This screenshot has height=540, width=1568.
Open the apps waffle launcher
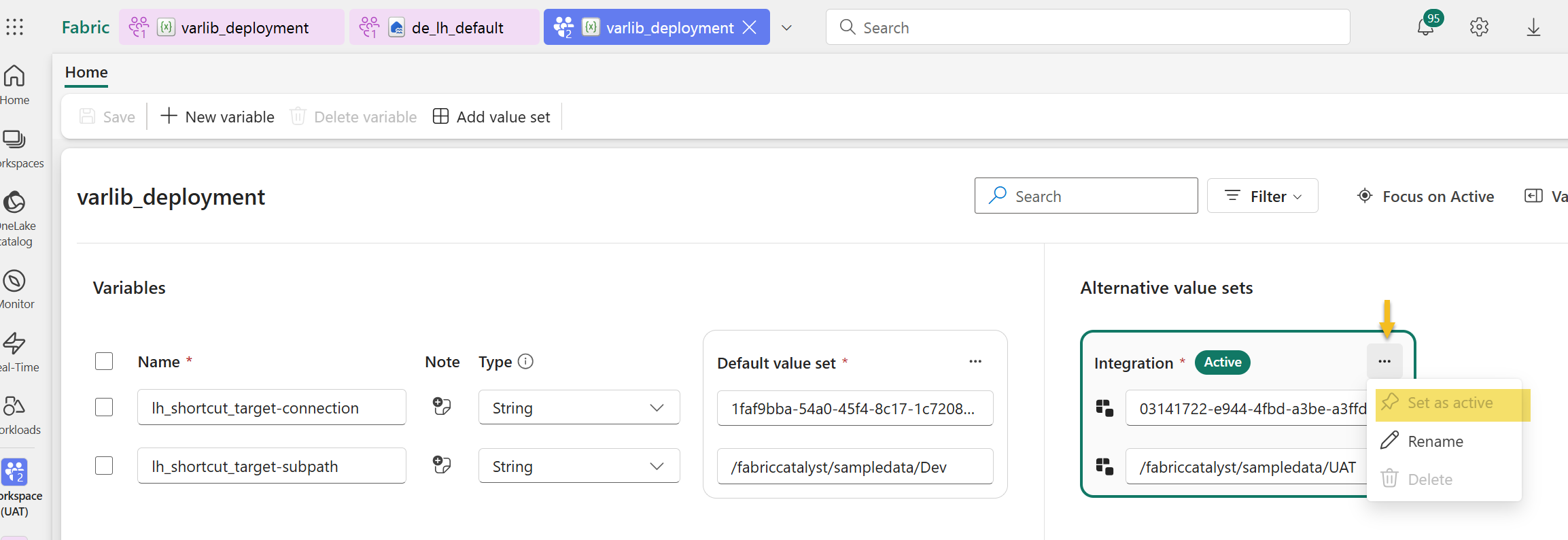[15, 27]
